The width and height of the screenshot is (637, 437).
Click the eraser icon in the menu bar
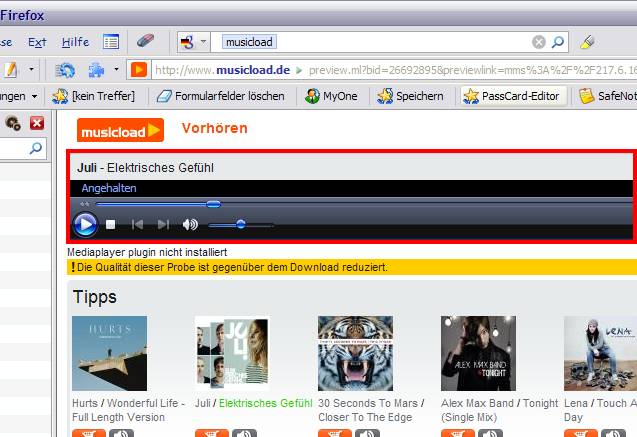145,41
